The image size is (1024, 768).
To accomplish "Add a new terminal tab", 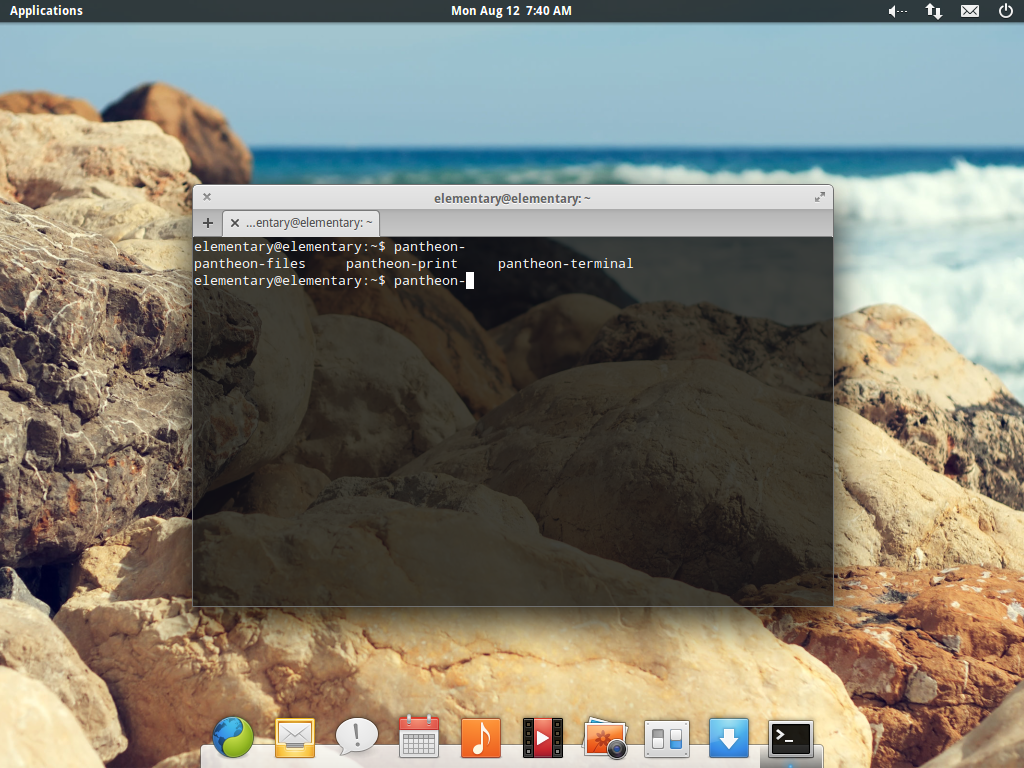I will click(x=208, y=223).
